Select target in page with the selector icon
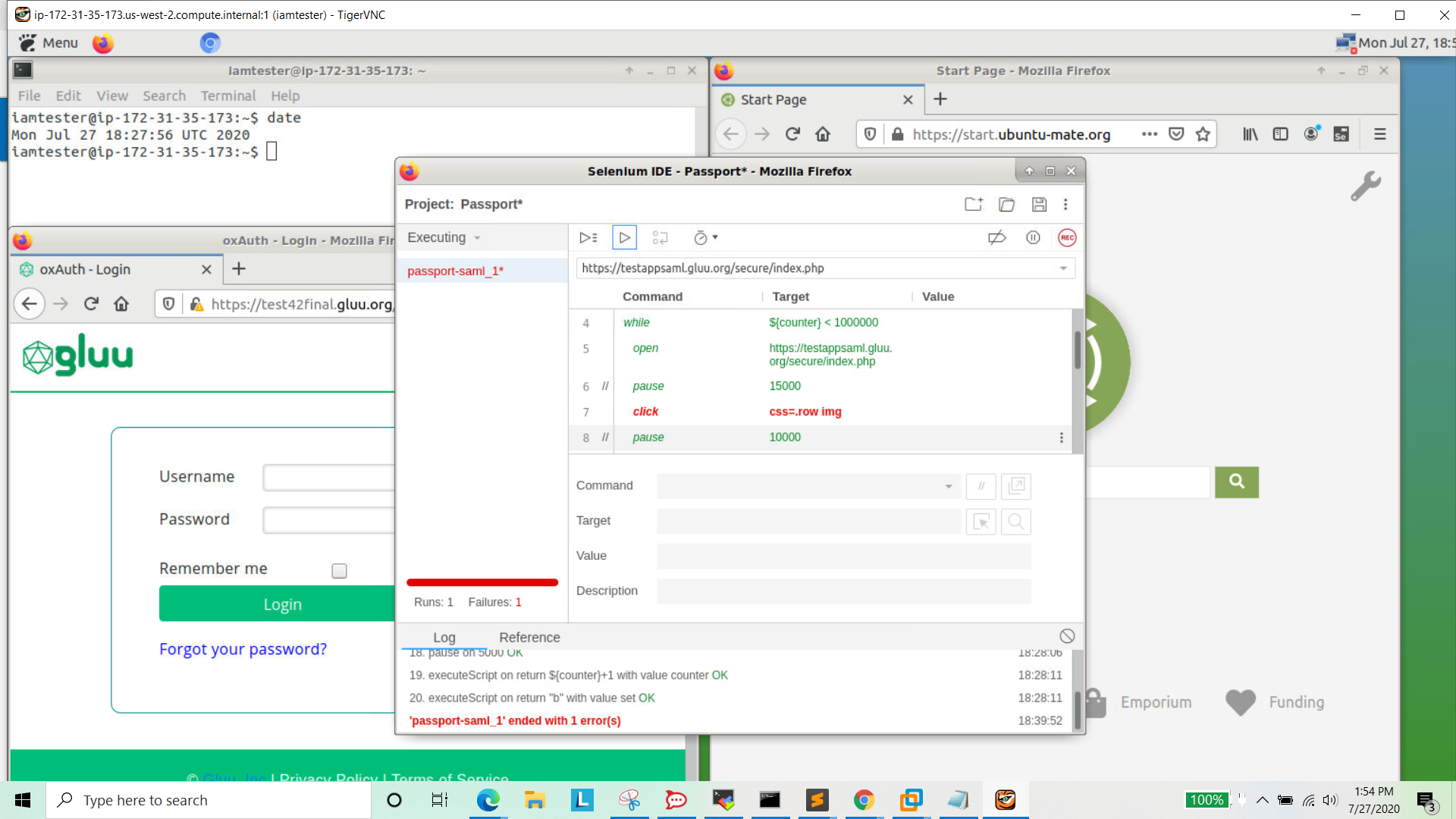 tap(981, 522)
